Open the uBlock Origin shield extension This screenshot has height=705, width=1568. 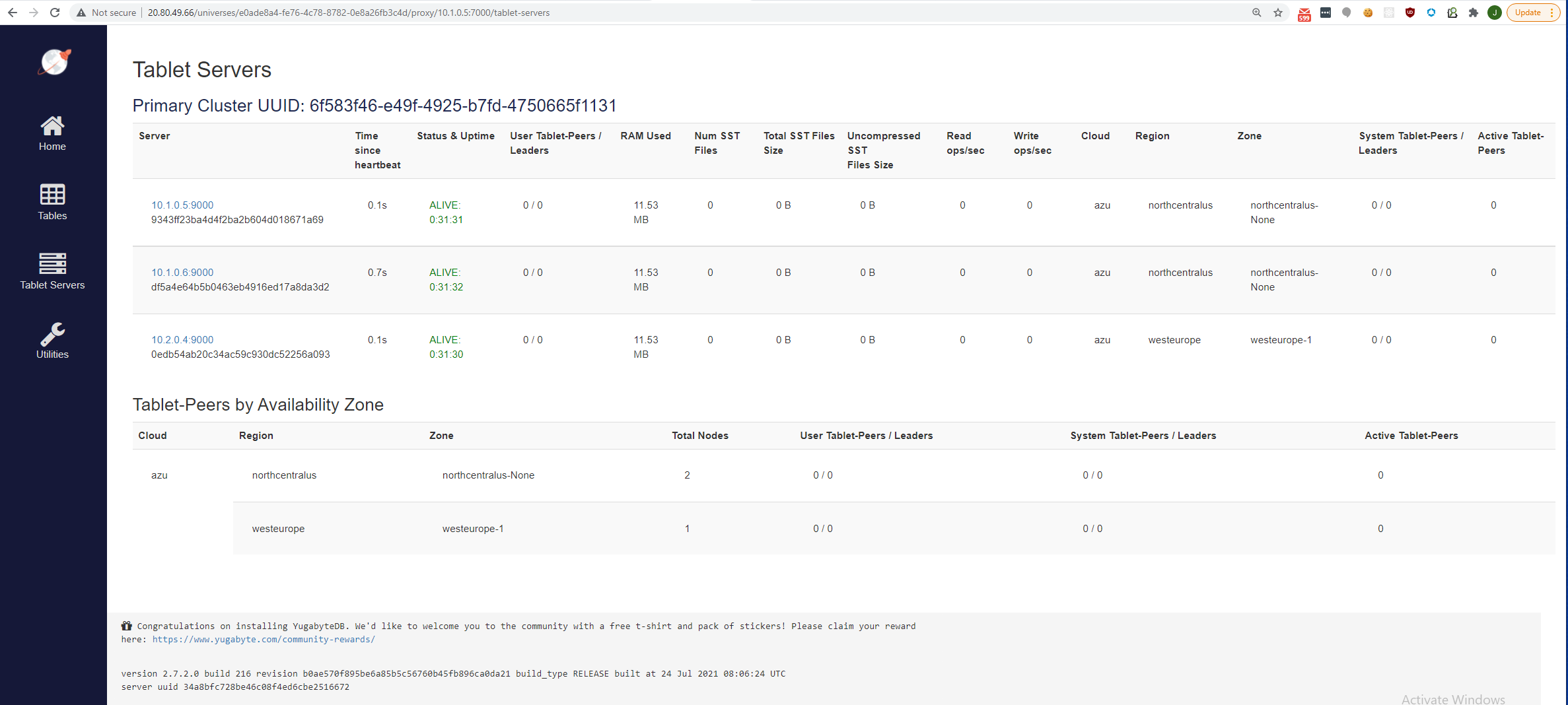coord(1411,12)
